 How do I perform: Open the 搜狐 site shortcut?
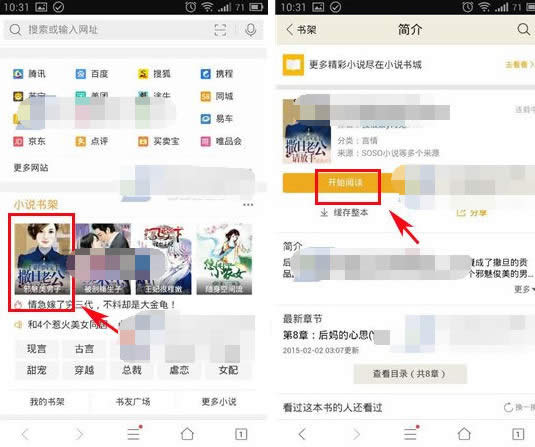[x=154, y=74]
